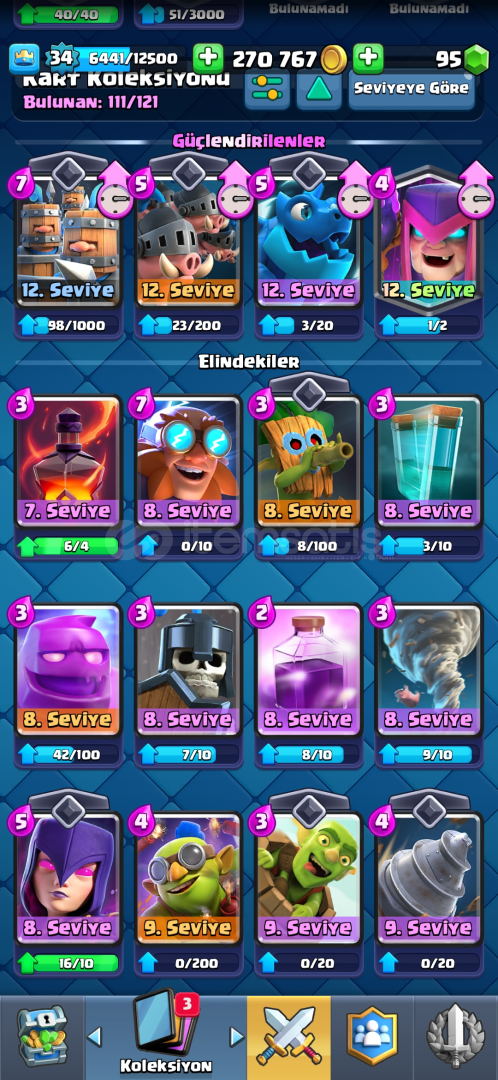This screenshot has width=498, height=1080.
Task: Tap the 6/4 upgrade bar under Seviye 7 spell
Action: pos(68,546)
